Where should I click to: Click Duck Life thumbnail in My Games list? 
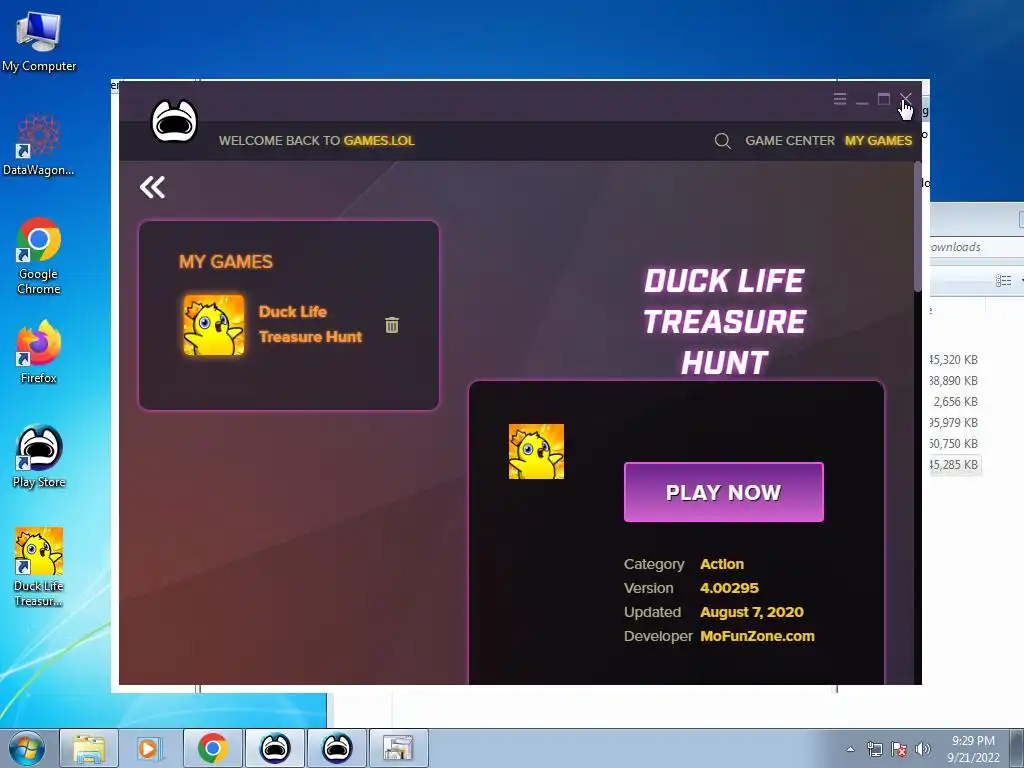coord(214,325)
